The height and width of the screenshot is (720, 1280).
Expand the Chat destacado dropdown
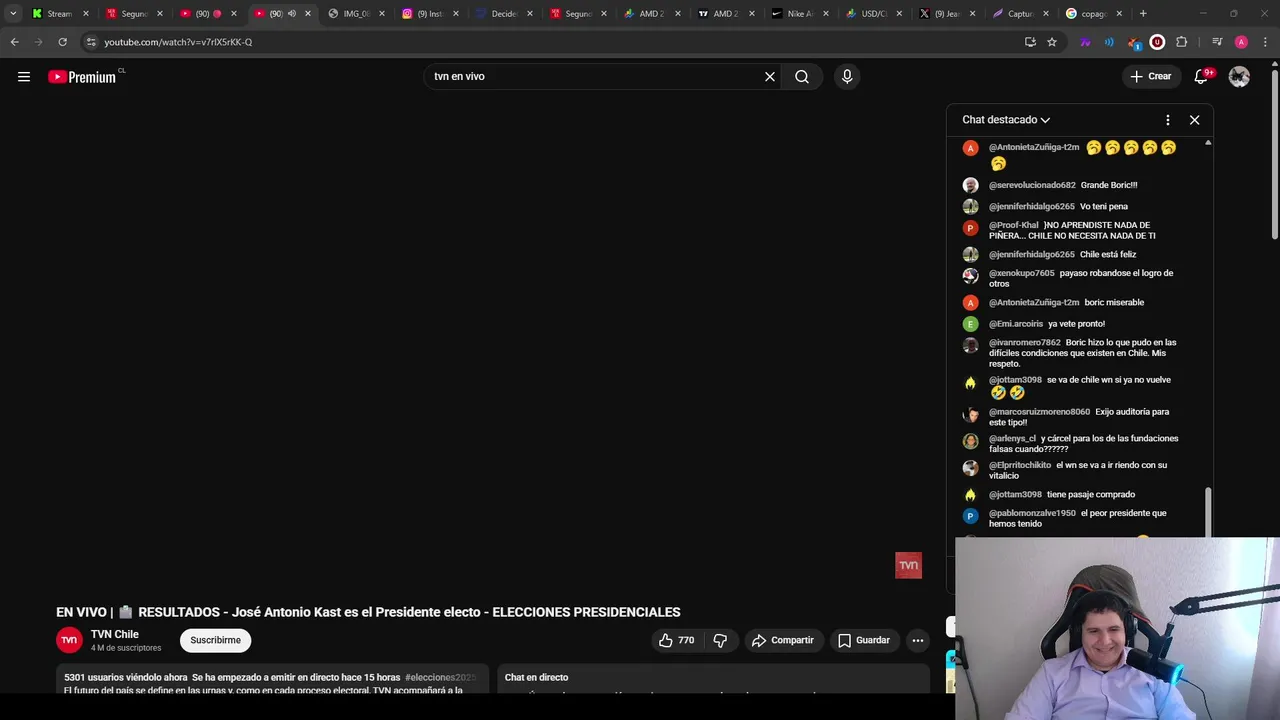(1006, 120)
